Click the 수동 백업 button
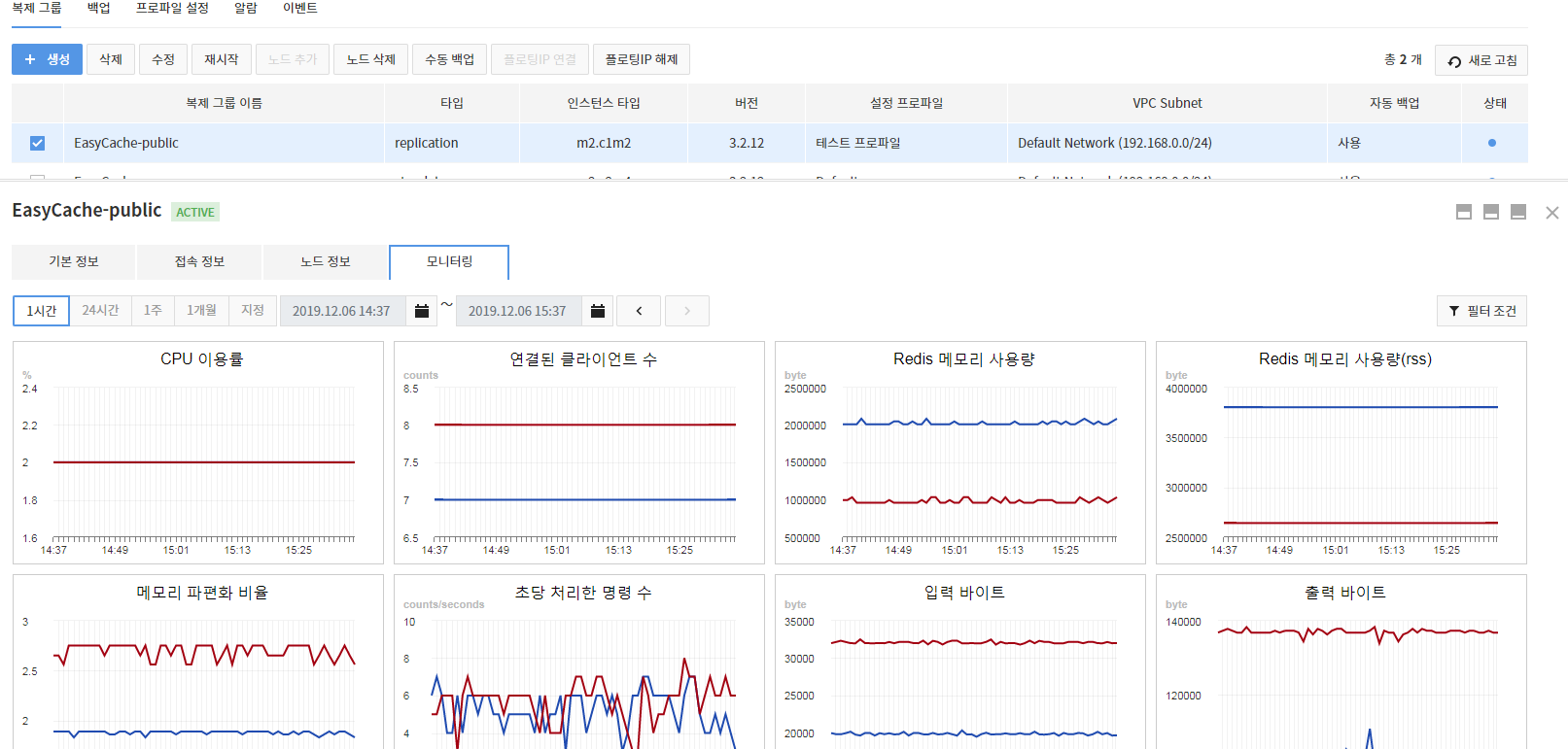This screenshot has height=749, width=1568. (450, 59)
